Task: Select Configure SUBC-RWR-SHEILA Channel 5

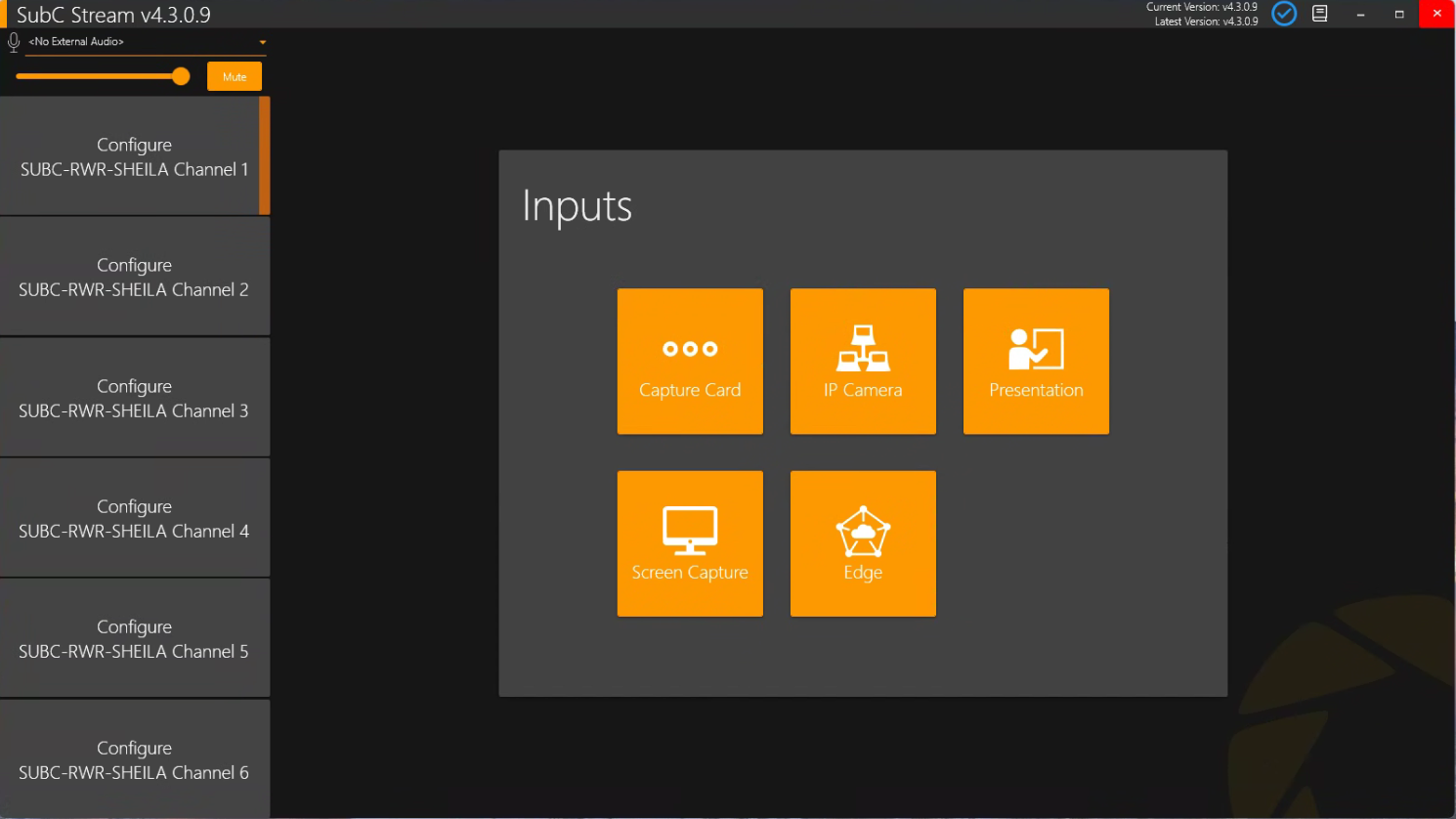Action: 134,638
